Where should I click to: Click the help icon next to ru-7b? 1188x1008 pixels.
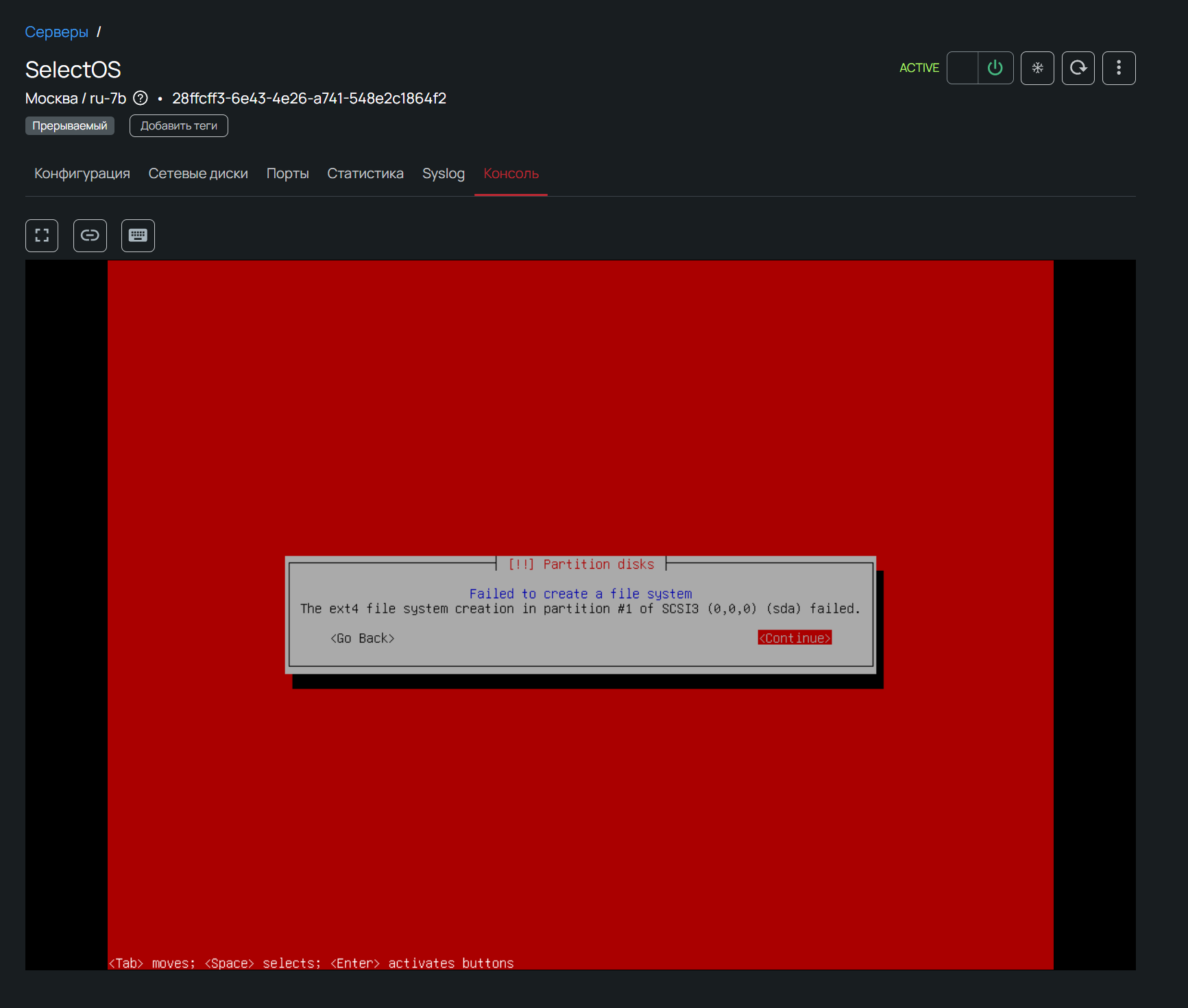click(141, 98)
